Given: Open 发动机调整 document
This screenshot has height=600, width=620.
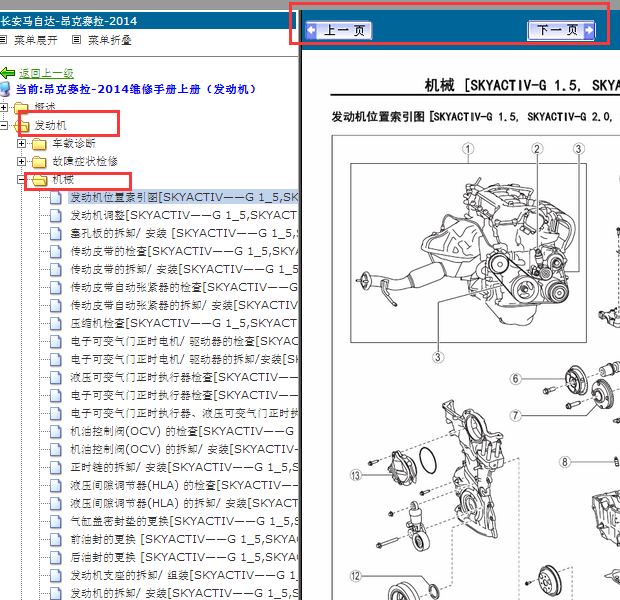Looking at the screenshot, I should pyautogui.click(x=184, y=215).
